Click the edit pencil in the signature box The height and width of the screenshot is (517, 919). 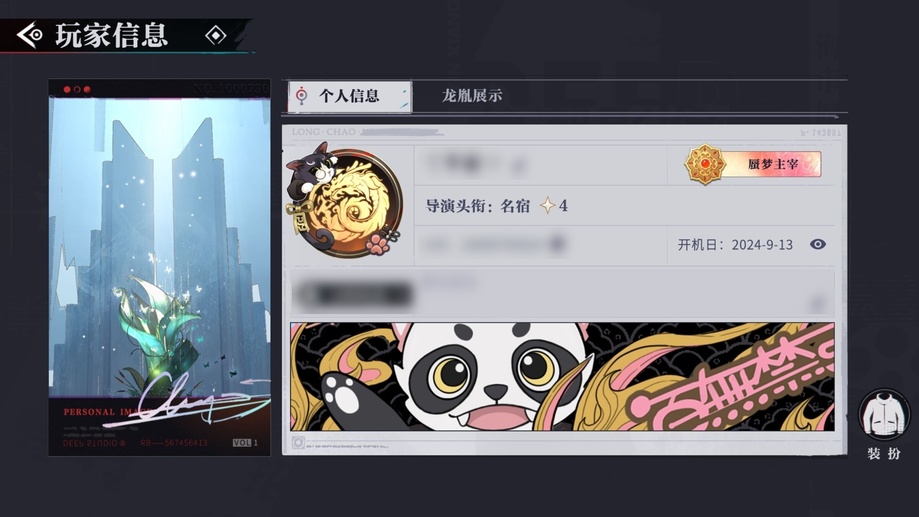click(x=816, y=303)
